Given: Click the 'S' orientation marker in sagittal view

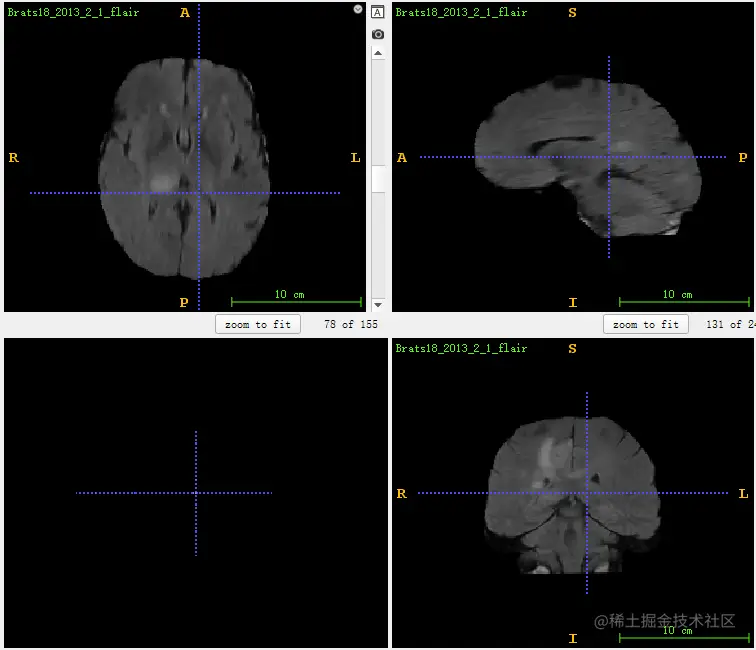Looking at the screenshot, I should [572, 13].
